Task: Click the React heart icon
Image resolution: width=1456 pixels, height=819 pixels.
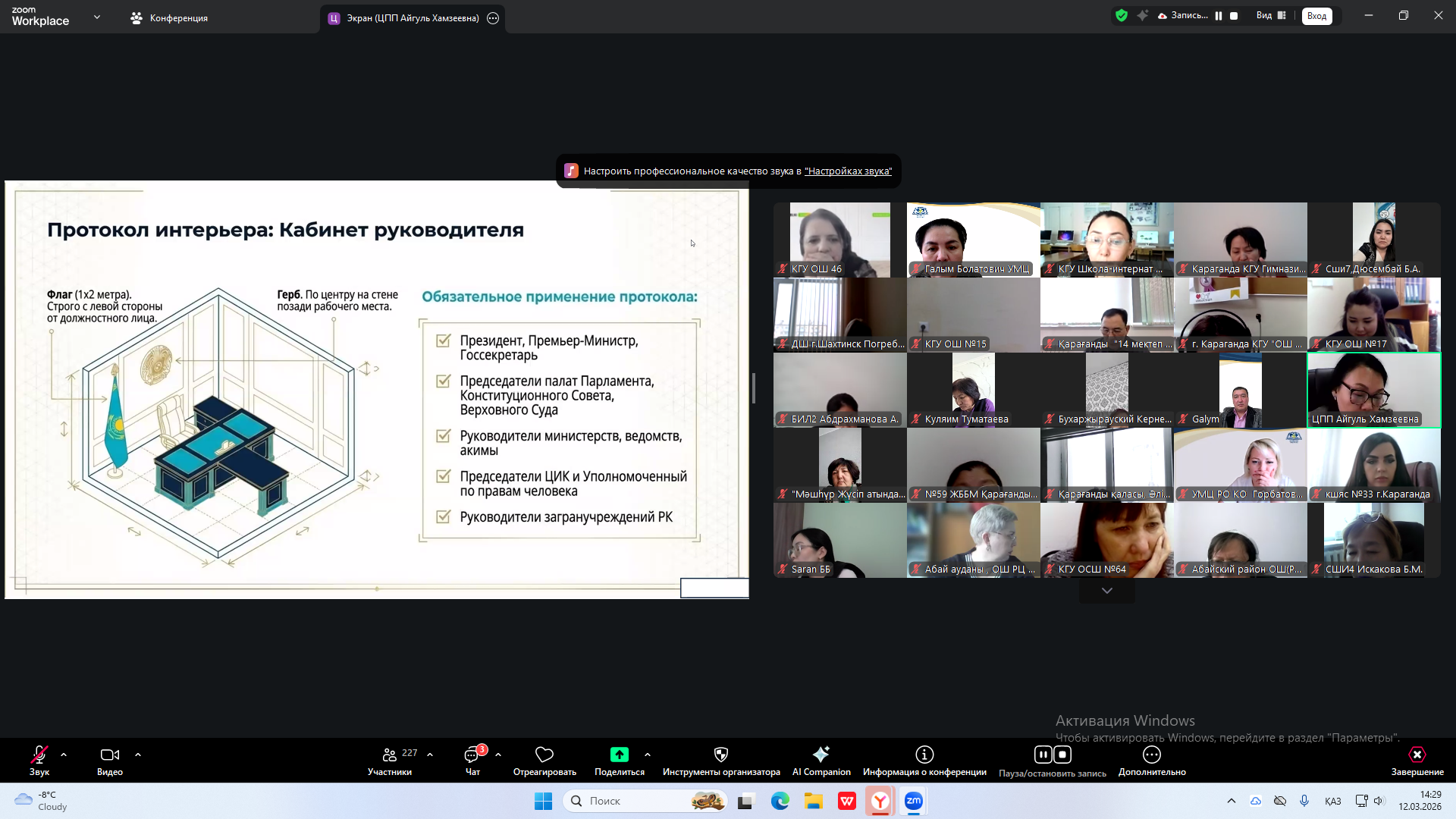Action: tap(544, 755)
